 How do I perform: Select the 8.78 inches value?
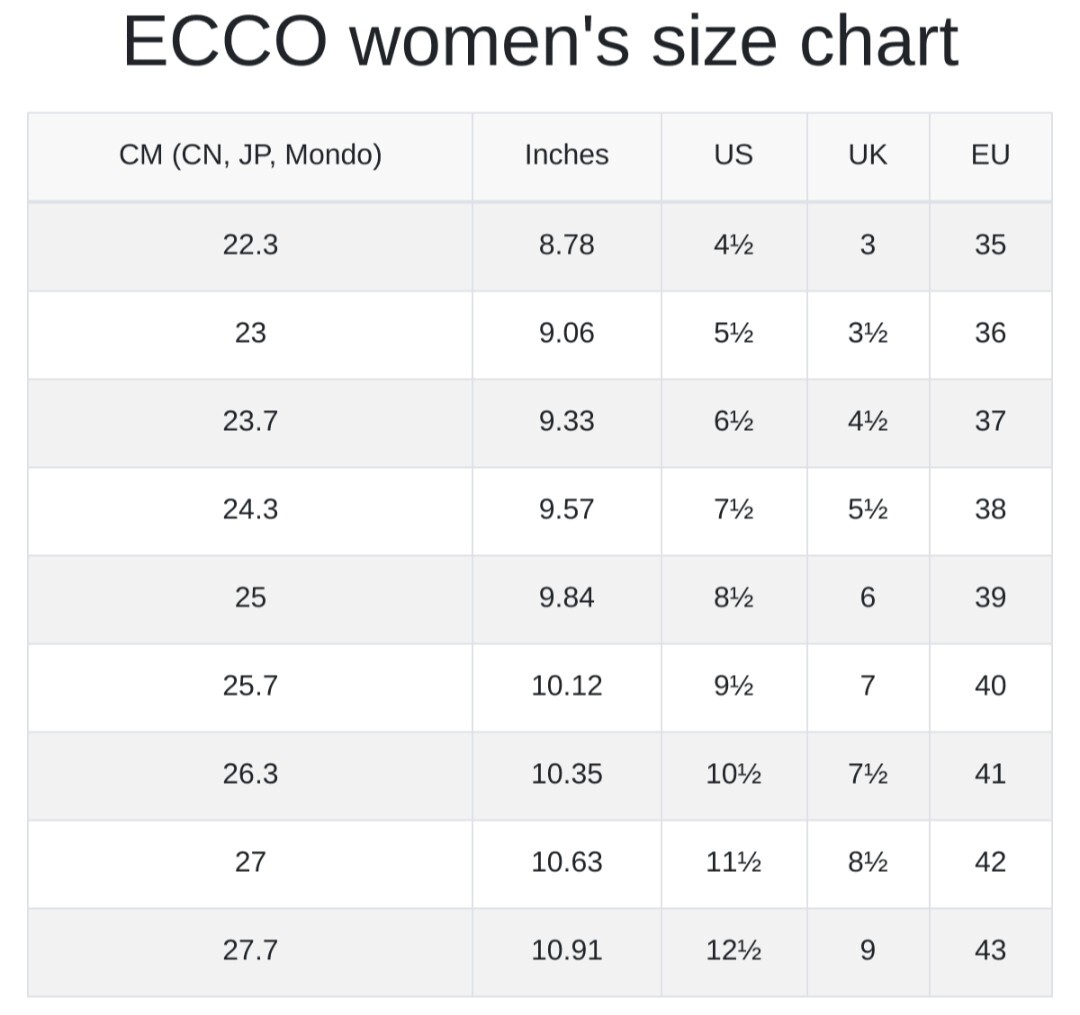(x=566, y=245)
